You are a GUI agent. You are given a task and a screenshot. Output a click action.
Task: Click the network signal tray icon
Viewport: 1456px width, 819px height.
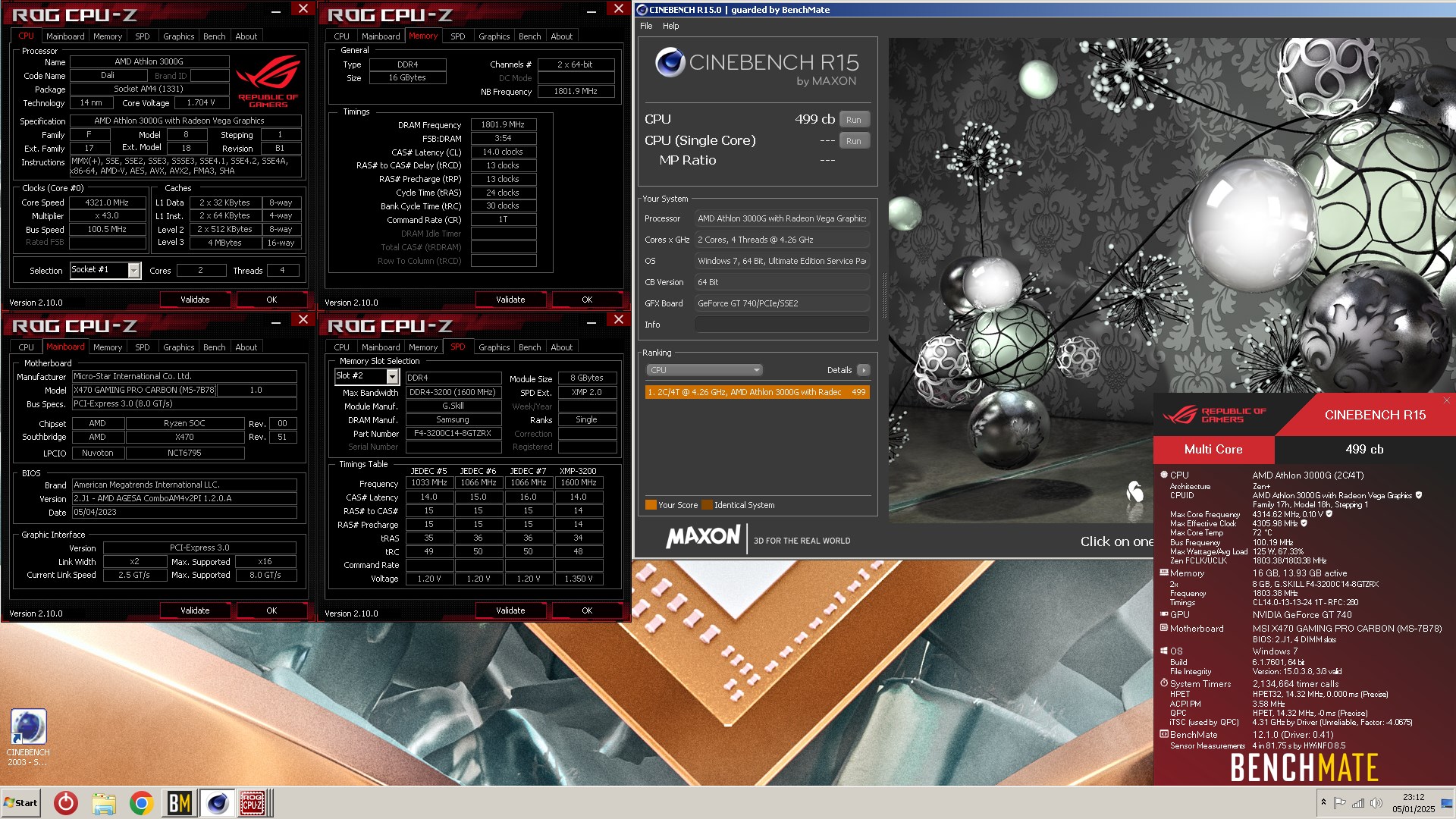pyautogui.click(x=1357, y=802)
